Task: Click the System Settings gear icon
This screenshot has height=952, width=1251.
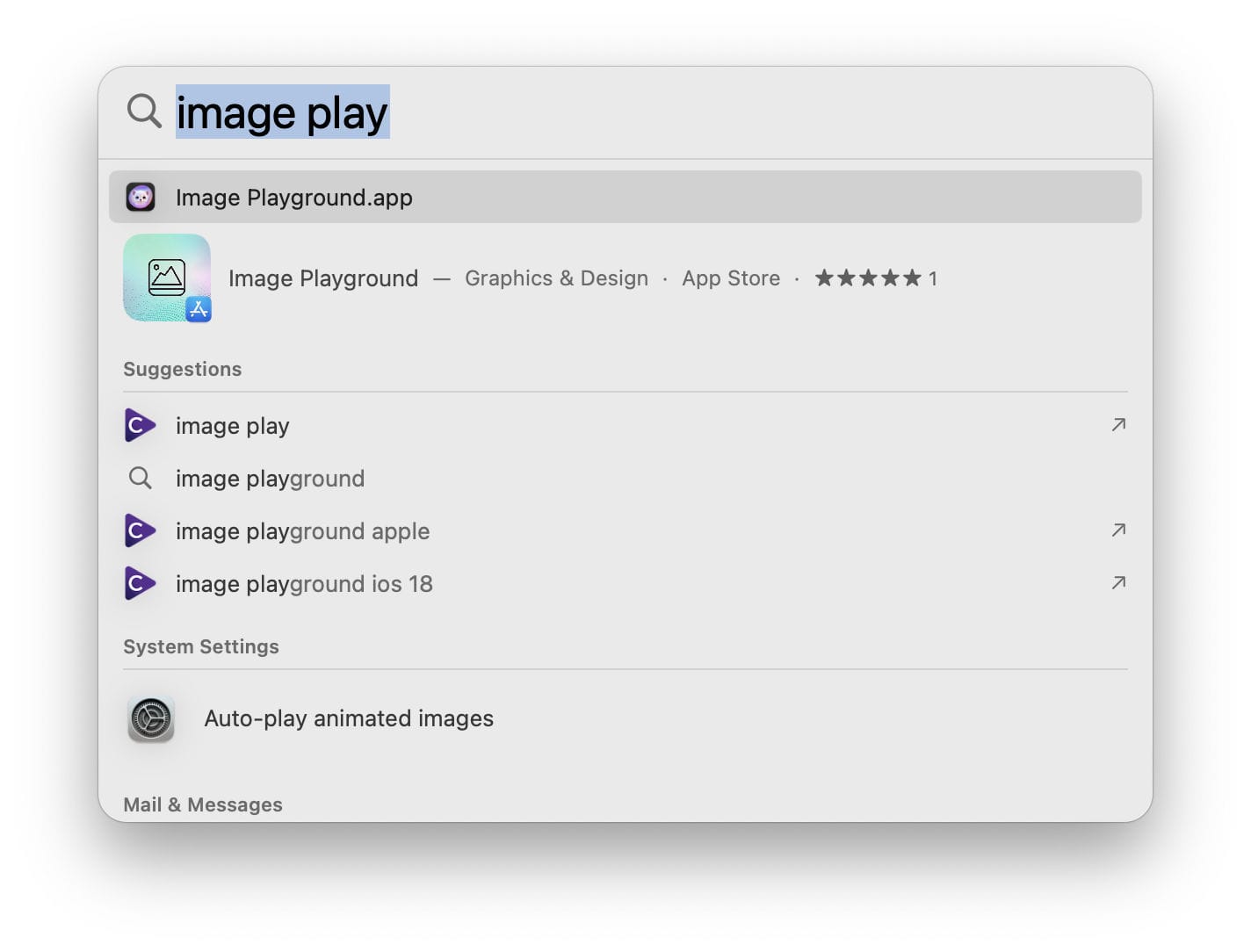Action: (x=151, y=719)
